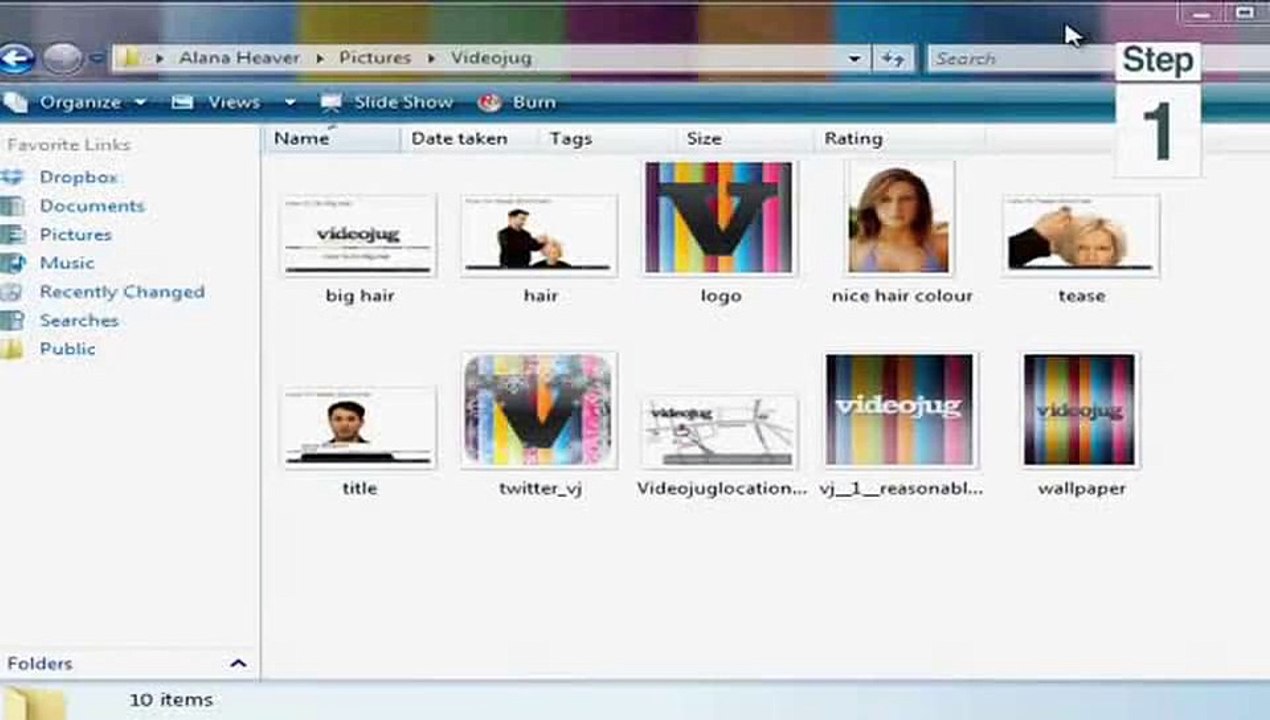Start the Slide Show
Screen dimensions: 1270x720
[403, 102]
